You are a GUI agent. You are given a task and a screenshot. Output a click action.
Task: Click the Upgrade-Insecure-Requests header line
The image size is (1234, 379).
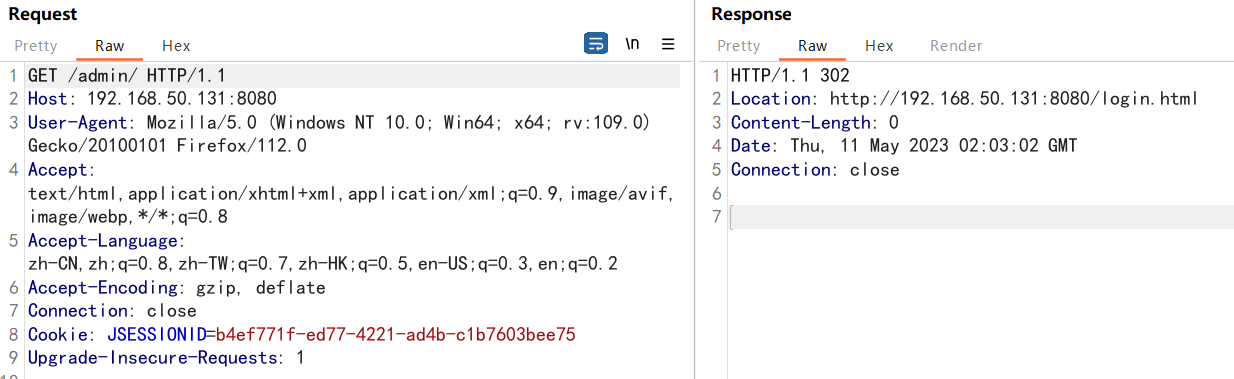[x=166, y=358]
